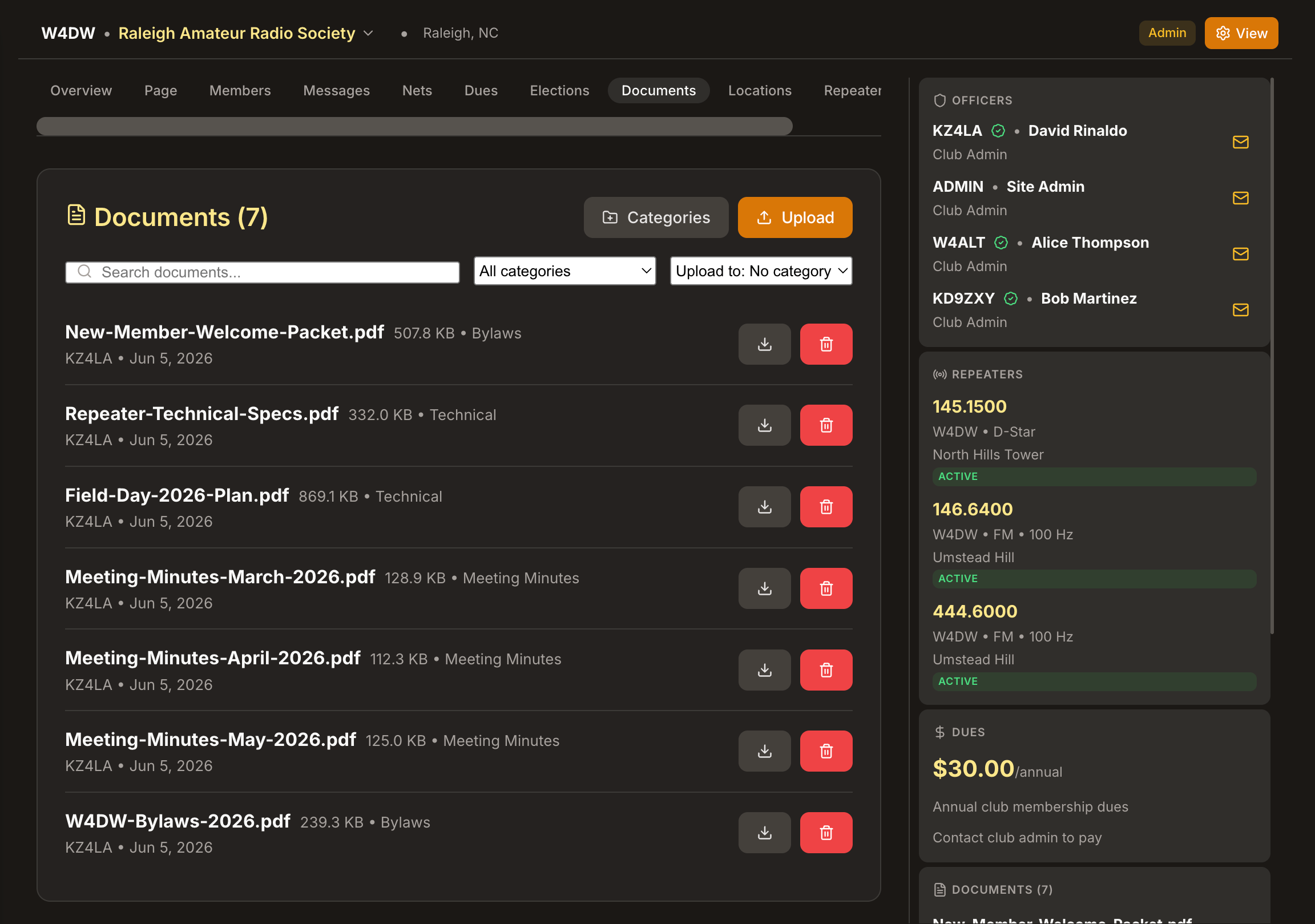Email Site Admin via envelope icon
Viewport: 1315px width, 924px height.
pyautogui.click(x=1240, y=198)
